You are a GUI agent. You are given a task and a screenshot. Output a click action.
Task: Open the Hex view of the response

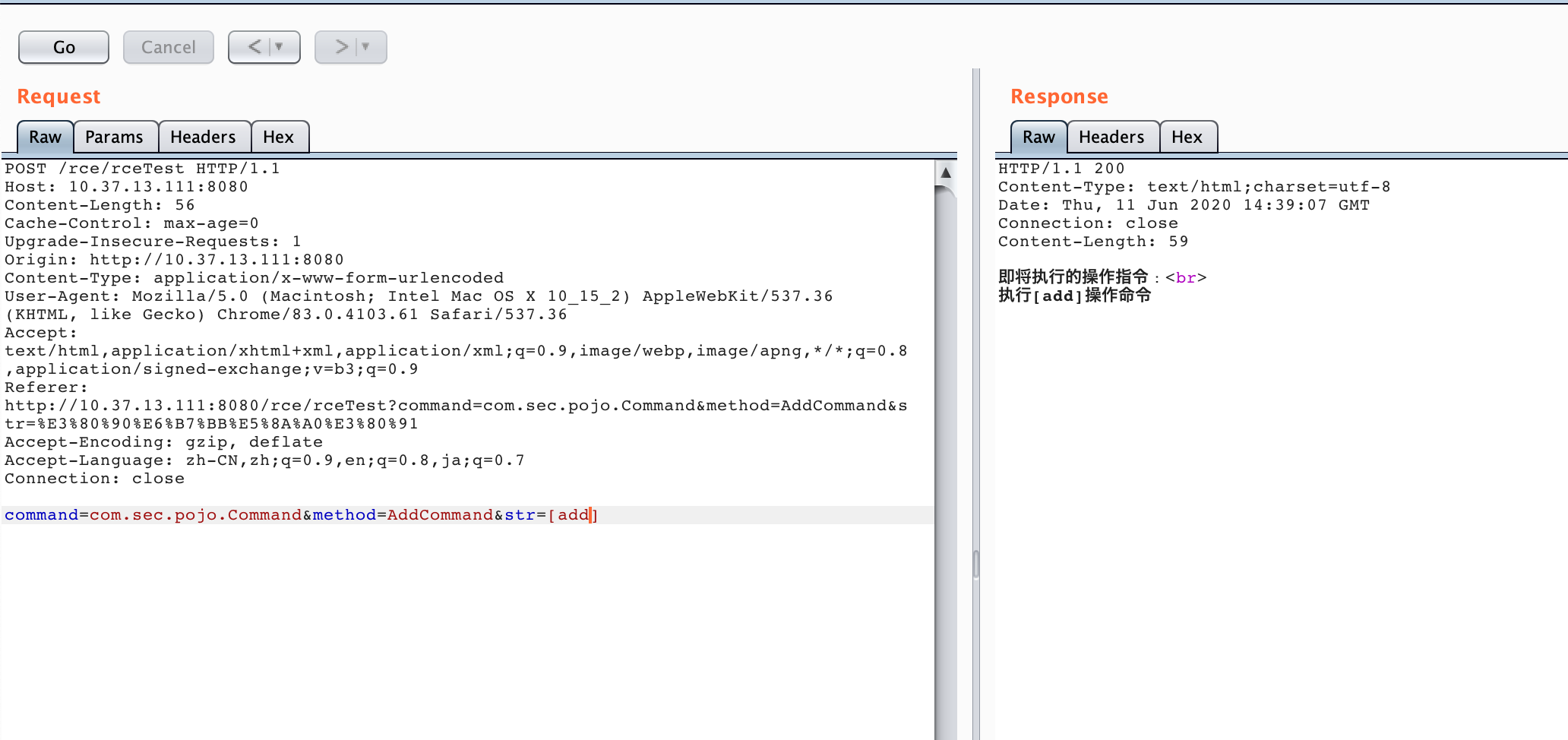point(1187,137)
